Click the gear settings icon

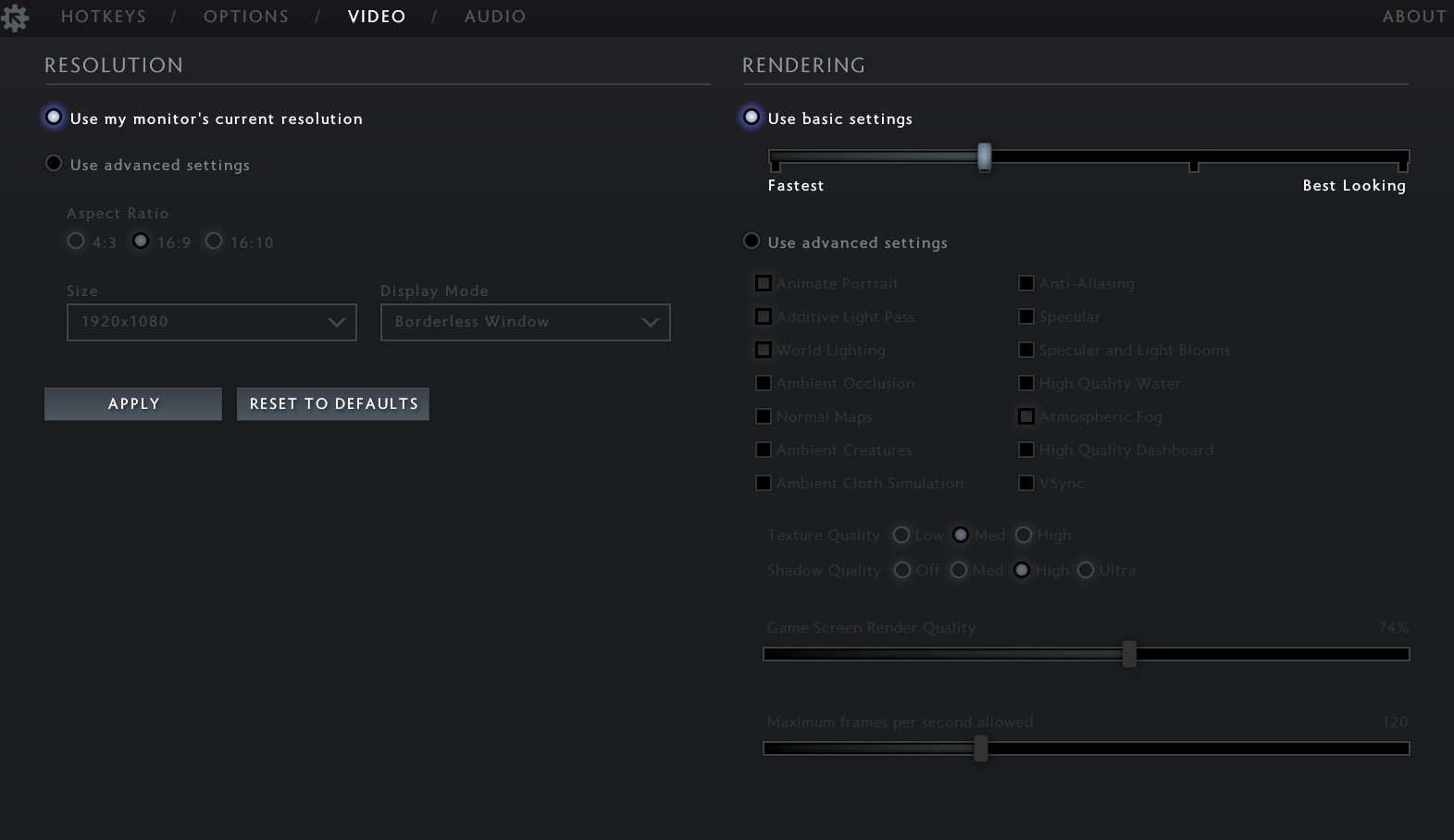tap(15, 18)
